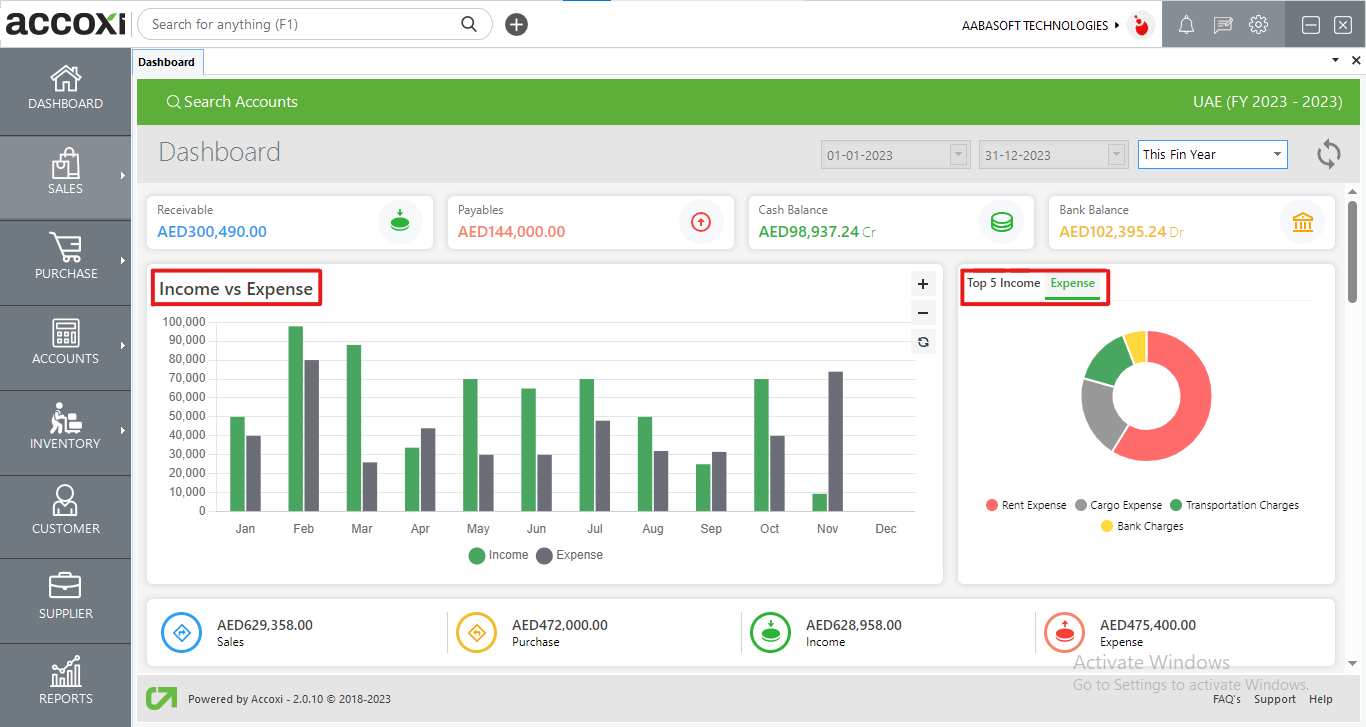Switch to the Top 5 Income tab
The height and width of the screenshot is (727, 1366).
coord(1003,283)
